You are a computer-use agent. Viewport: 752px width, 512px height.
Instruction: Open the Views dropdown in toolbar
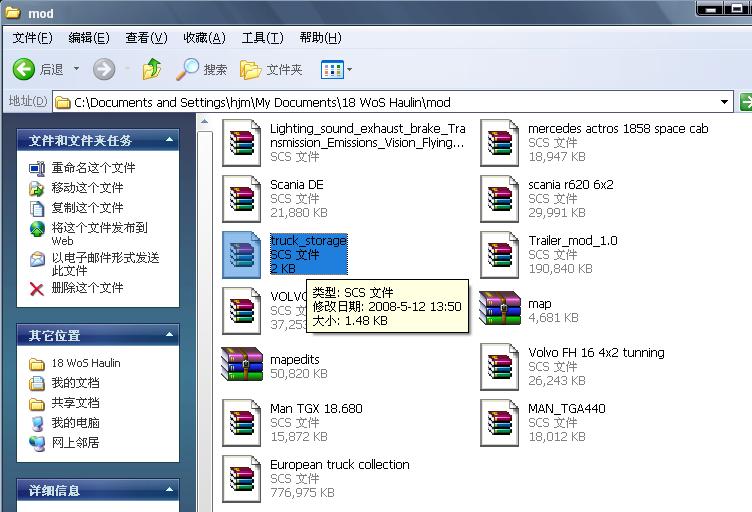pyautogui.click(x=336, y=69)
